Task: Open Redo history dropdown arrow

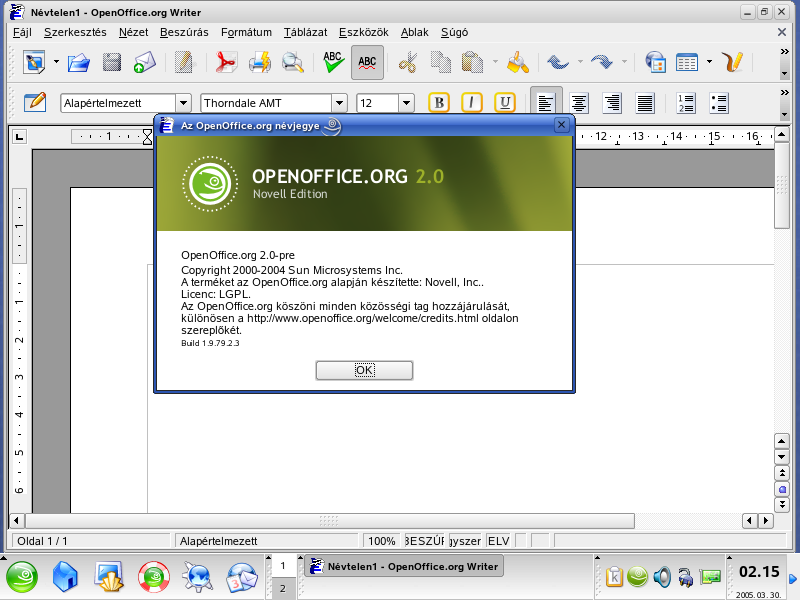Action: click(624, 62)
